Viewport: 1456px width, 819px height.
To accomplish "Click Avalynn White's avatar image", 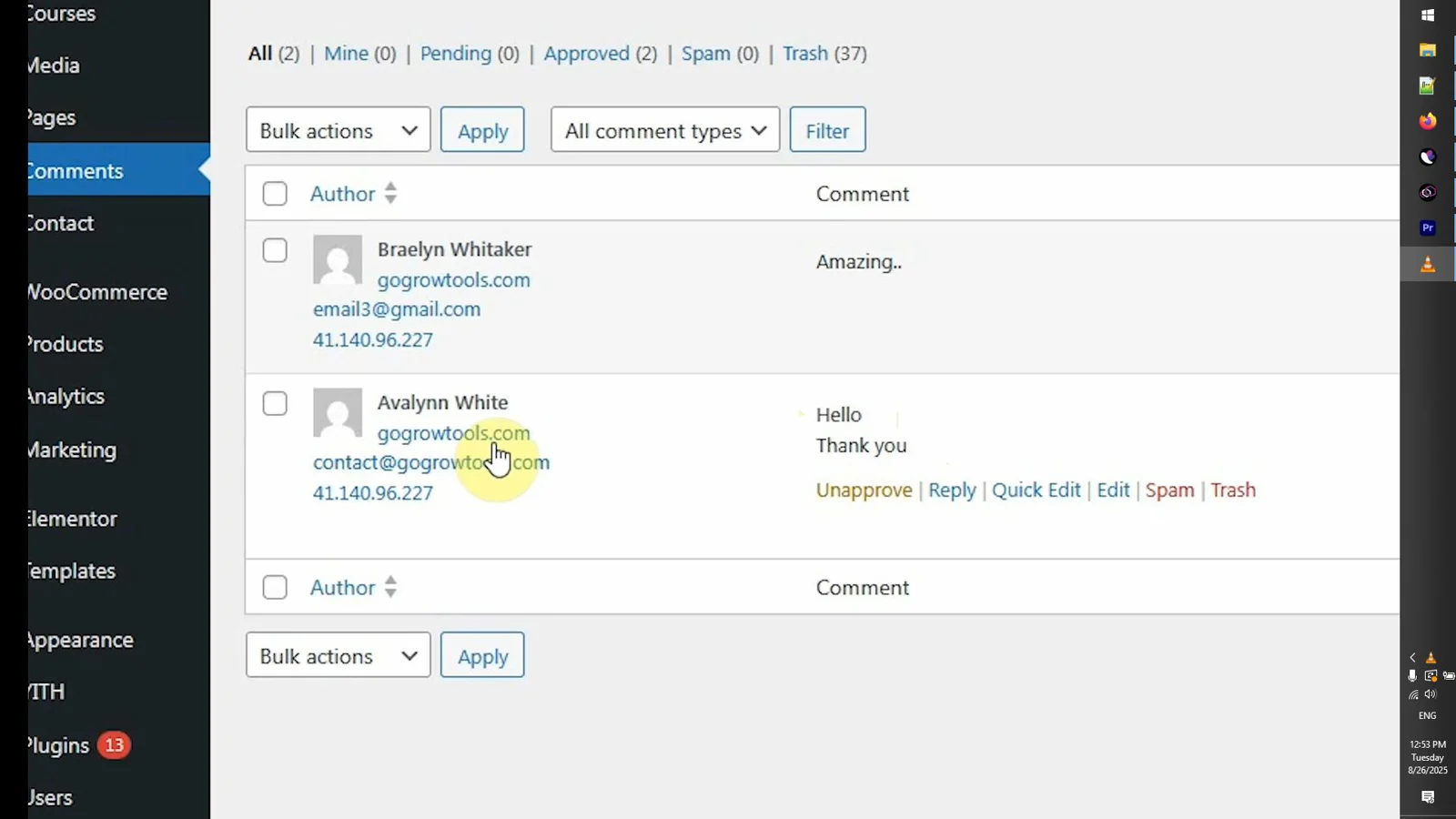I will 338,412.
